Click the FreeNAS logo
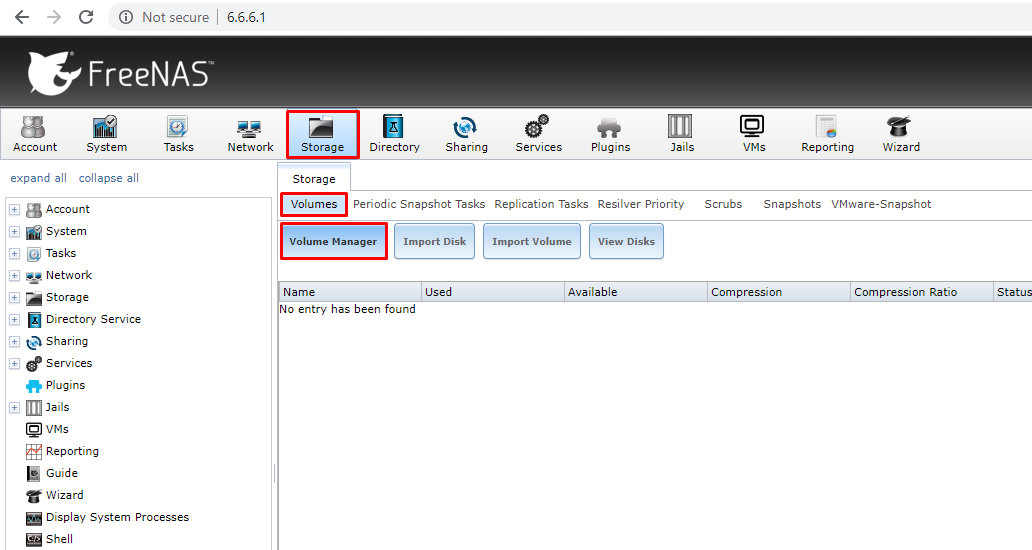Screen dimensions: 1032x550 [x=120, y=72]
